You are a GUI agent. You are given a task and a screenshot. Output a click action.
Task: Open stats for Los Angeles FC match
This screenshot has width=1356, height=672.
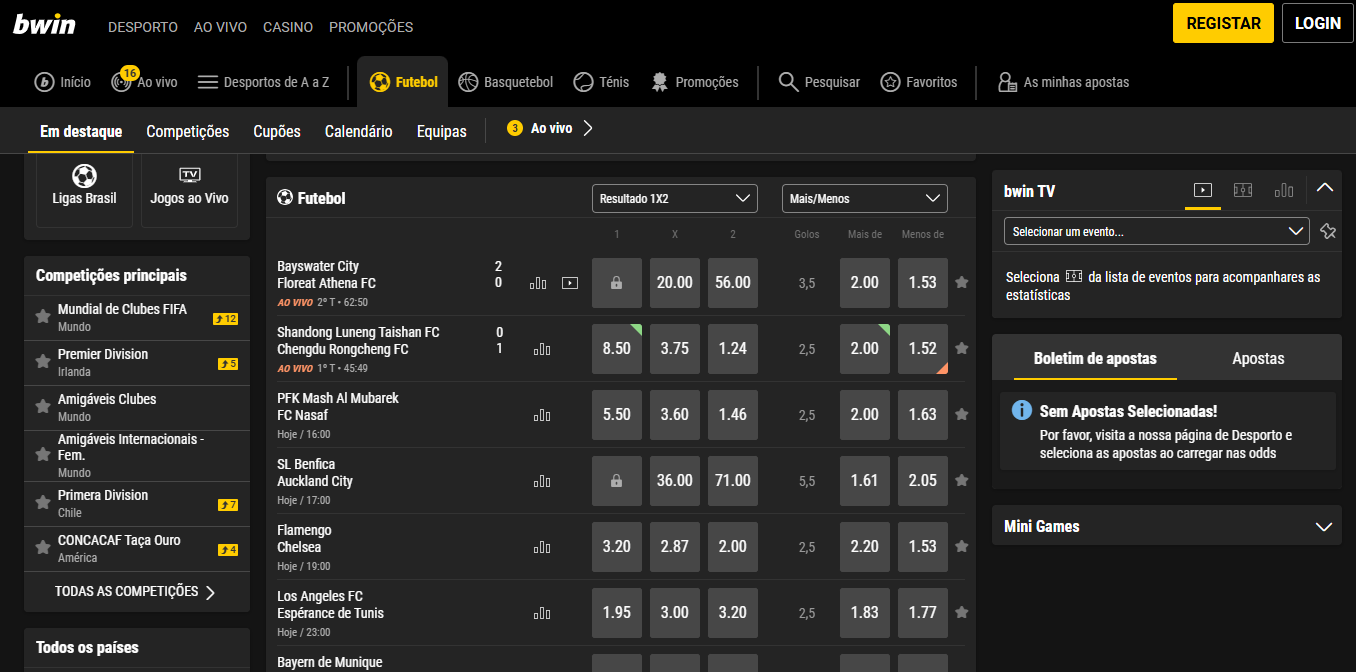coord(542,613)
